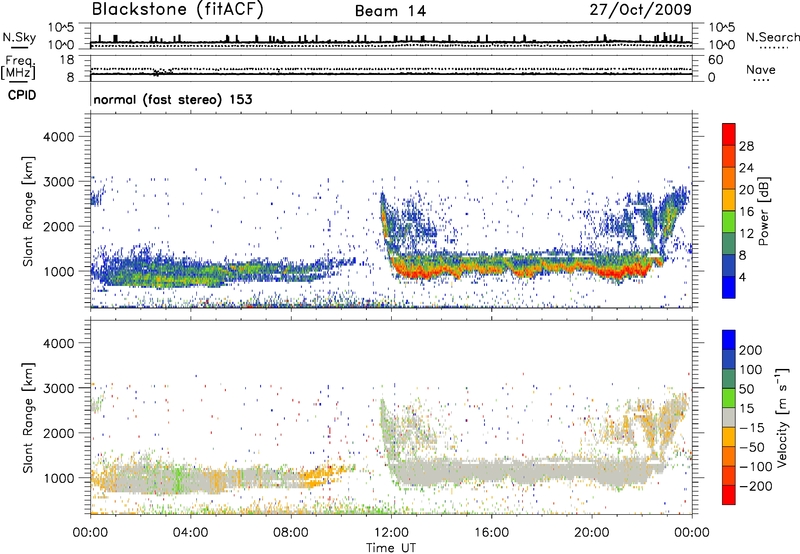800x554 pixels.
Task: Select the "18" frequency axis tick
Action: tap(67, 60)
